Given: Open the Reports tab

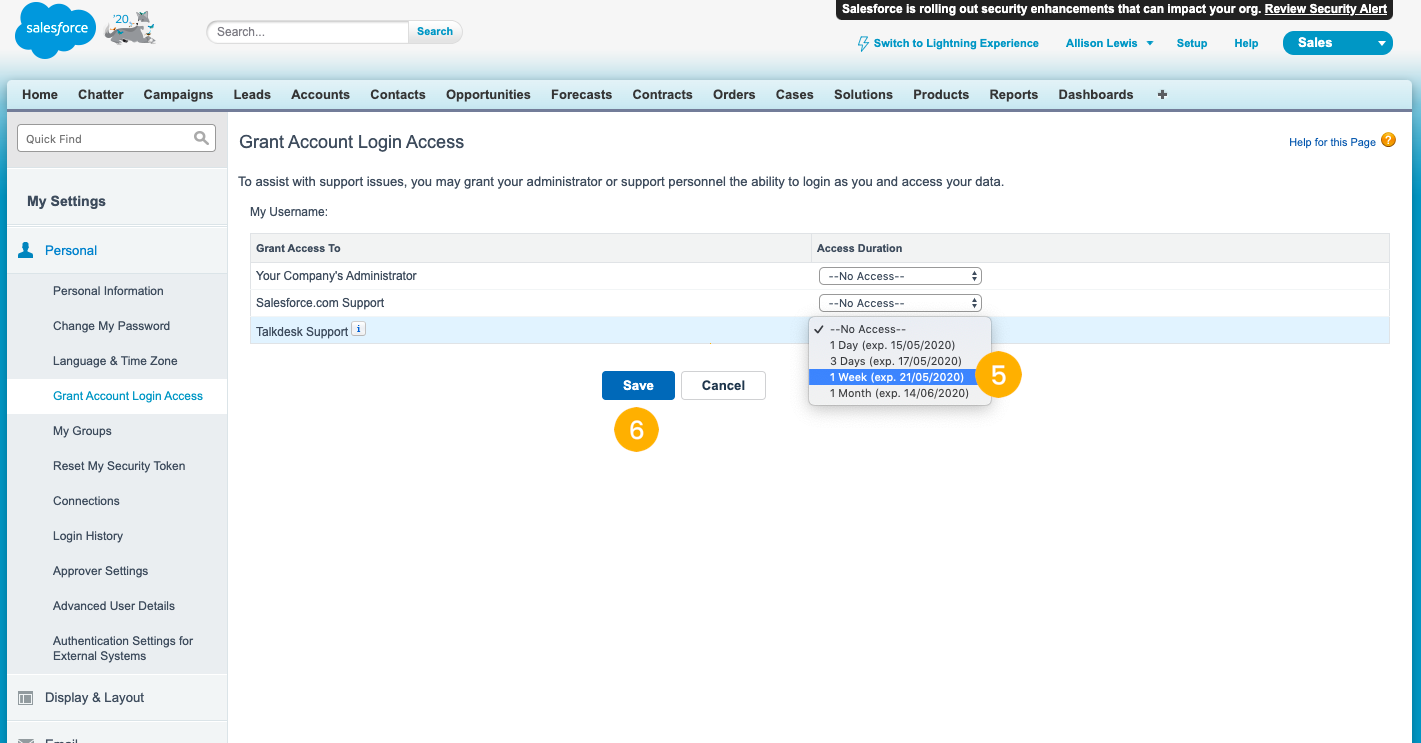Looking at the screenshot, I should click(1014, 95).
